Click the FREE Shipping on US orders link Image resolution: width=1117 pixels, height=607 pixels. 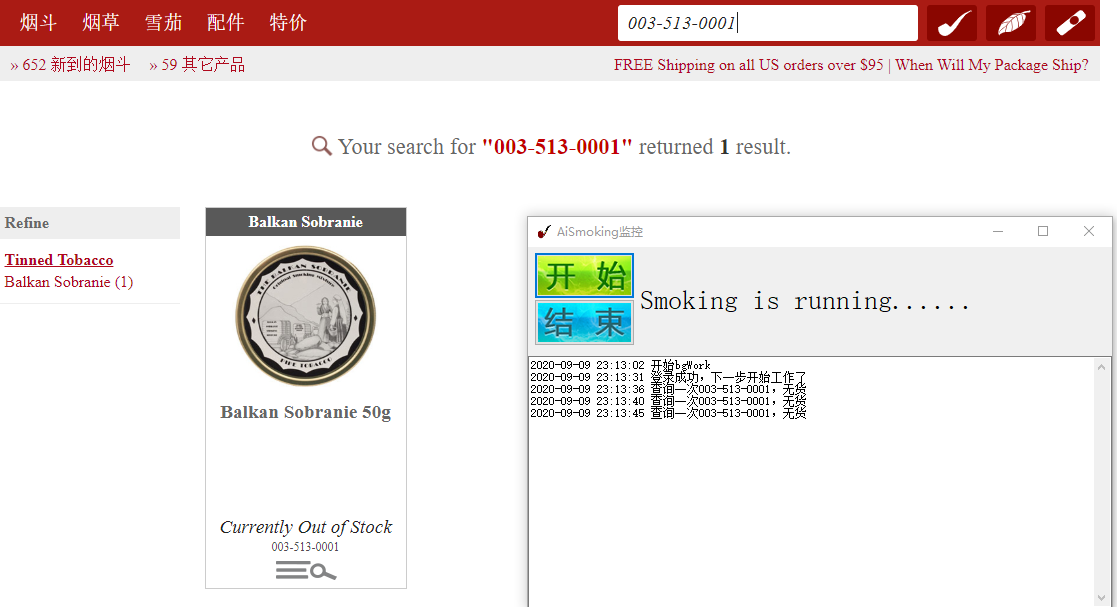pyautogui.click(x=748, y=65)
